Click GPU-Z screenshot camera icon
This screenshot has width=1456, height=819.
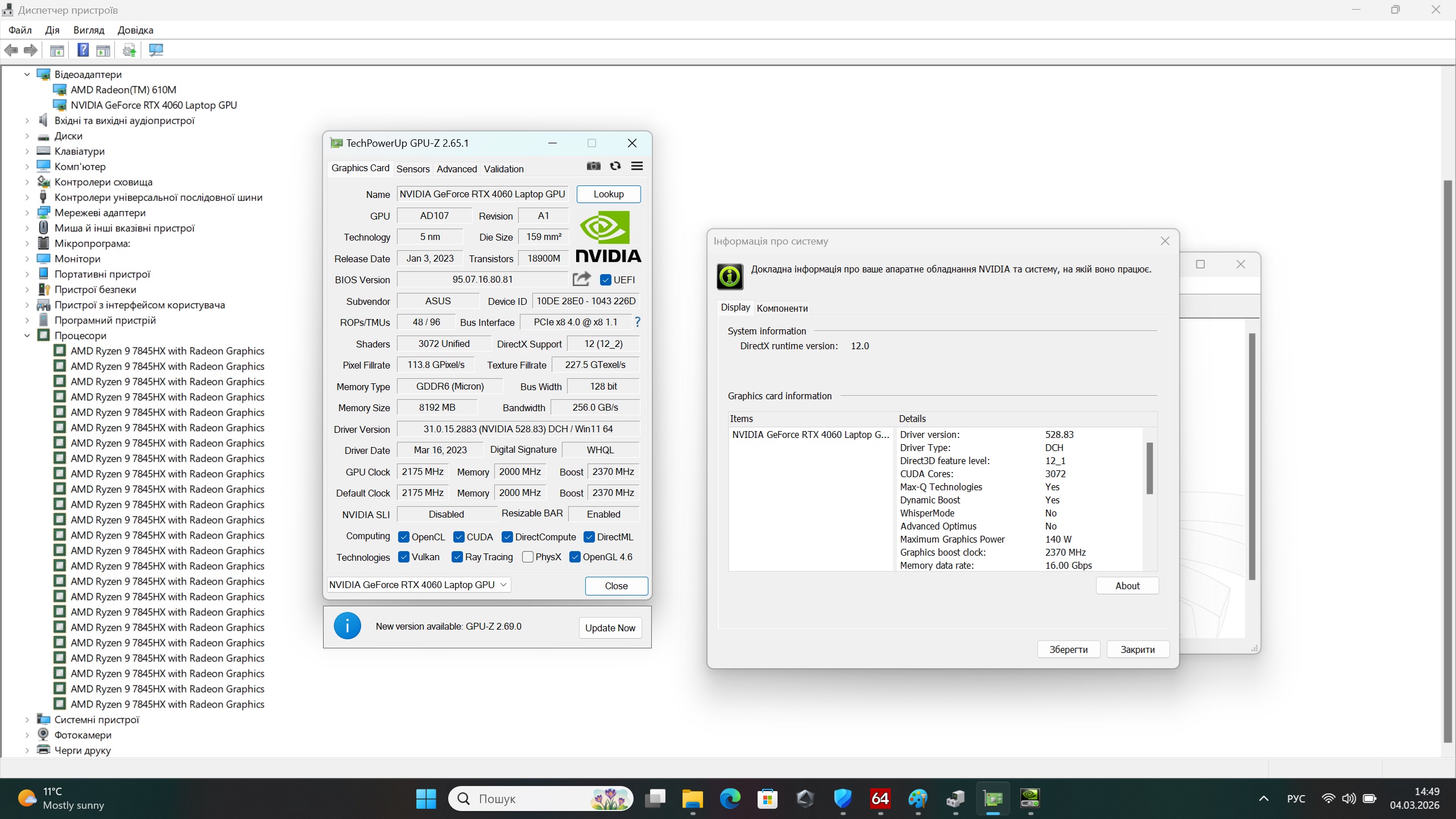(593, 166)
